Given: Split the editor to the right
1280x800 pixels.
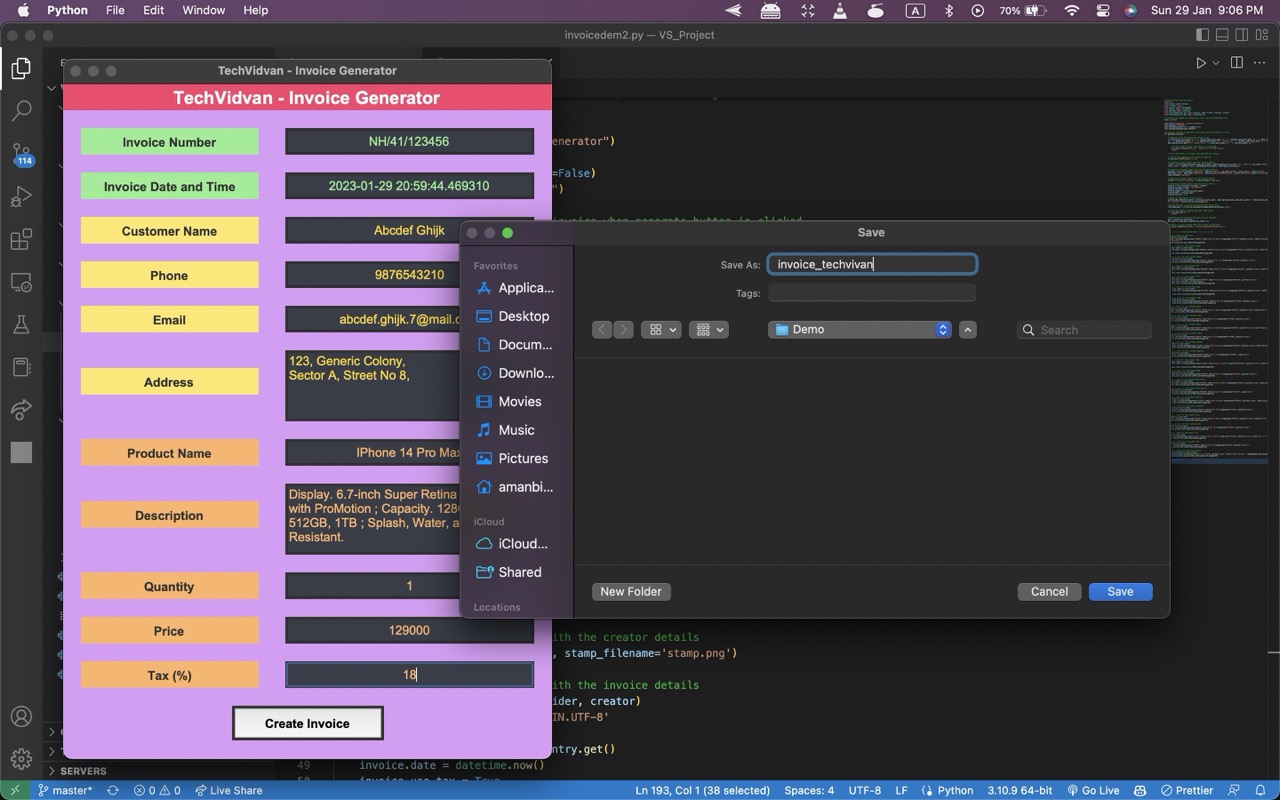Looking at the screenshot, I should tap(1237, 63).
